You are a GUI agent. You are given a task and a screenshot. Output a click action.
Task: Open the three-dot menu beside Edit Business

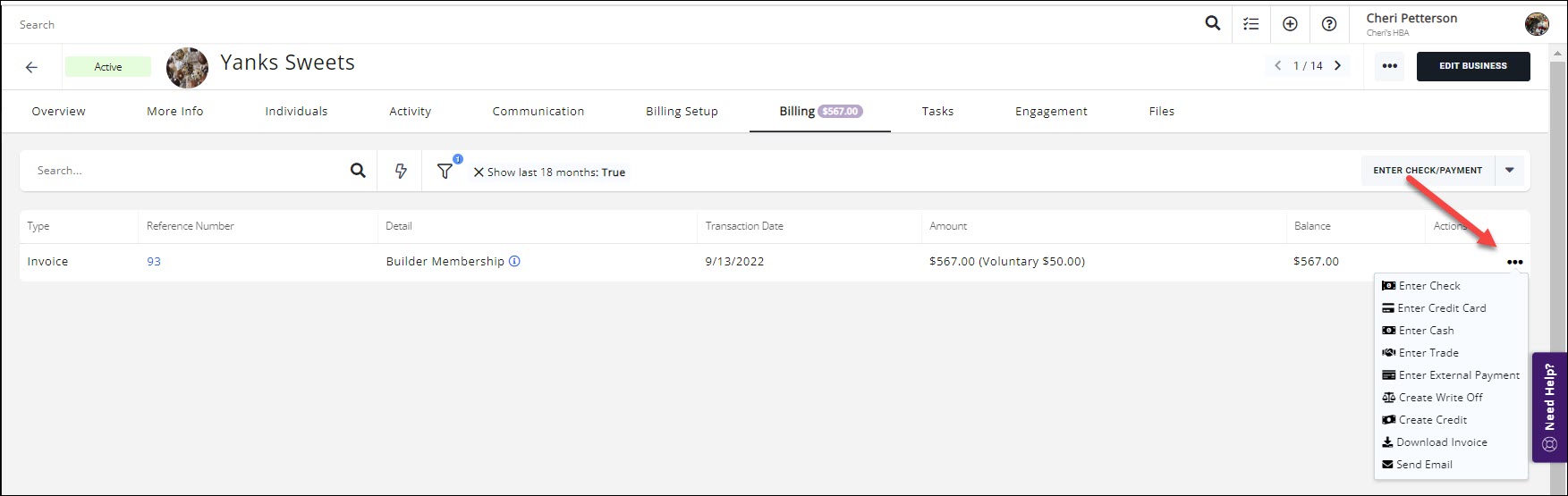point(1389,66)
